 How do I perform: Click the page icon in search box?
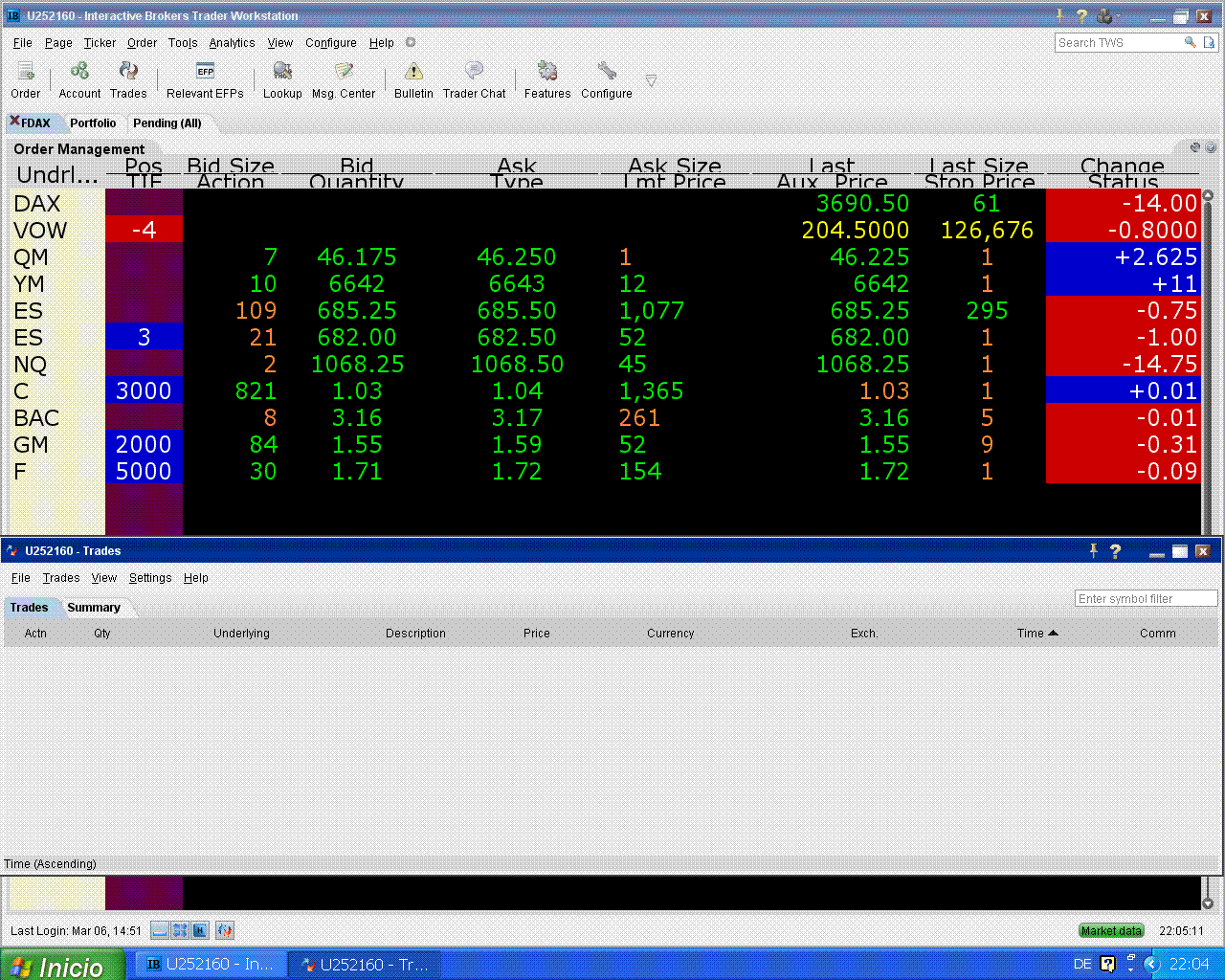click(1209, 42)
